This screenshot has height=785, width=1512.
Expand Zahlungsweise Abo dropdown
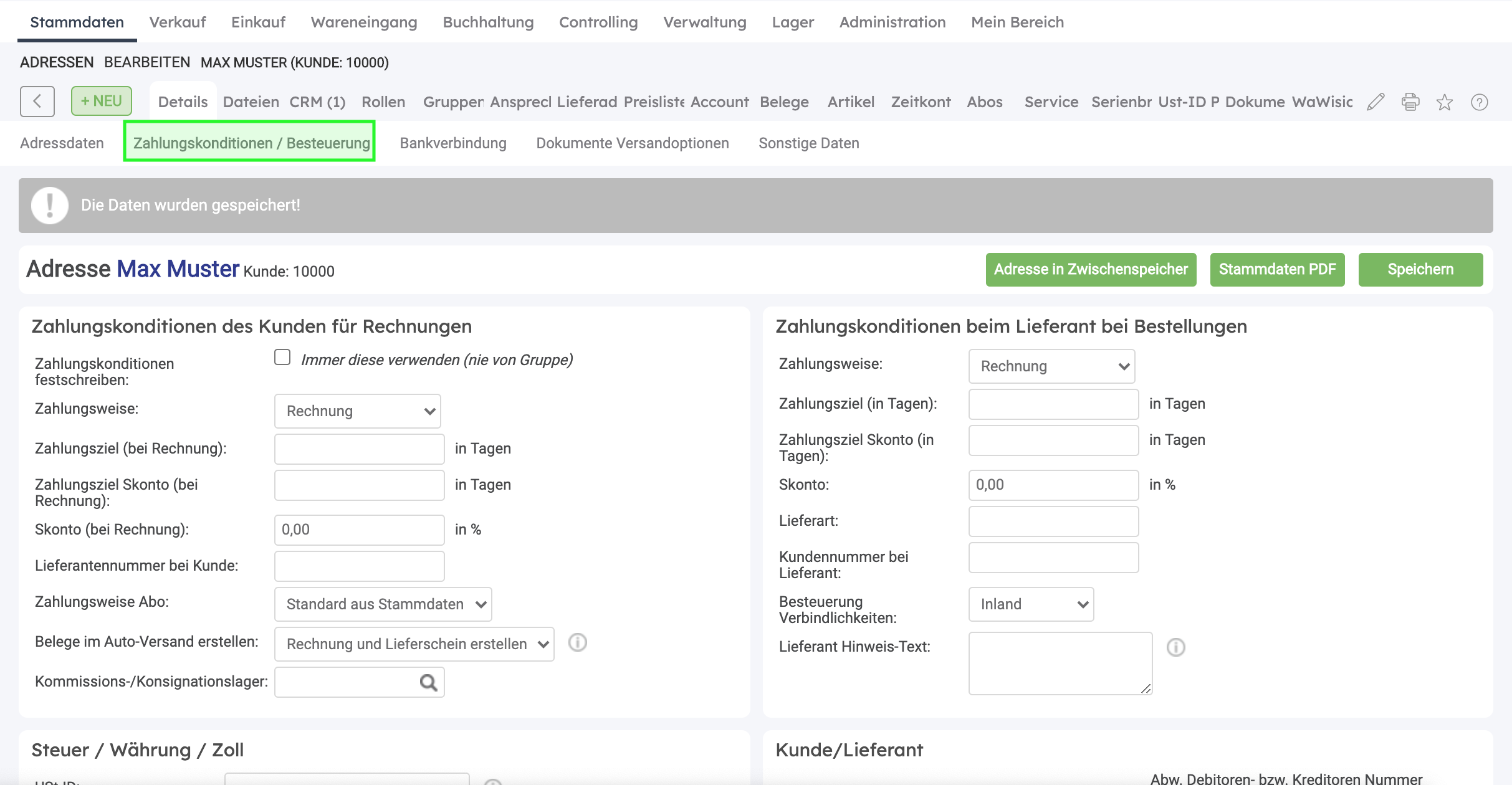pyautogui.click(x=383, y=604)
